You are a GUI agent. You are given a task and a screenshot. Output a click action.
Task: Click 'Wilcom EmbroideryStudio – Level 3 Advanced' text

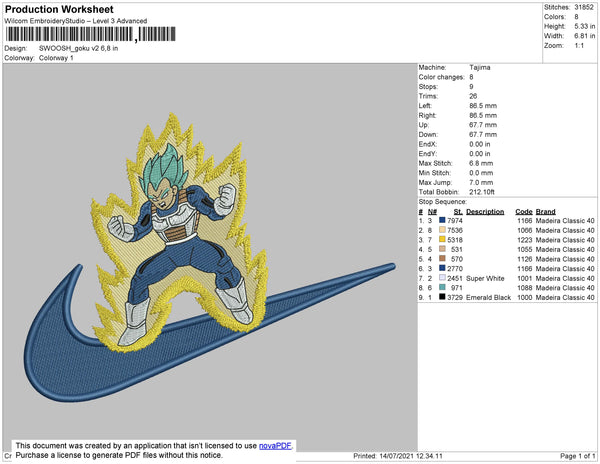click(x=76, y=21)
